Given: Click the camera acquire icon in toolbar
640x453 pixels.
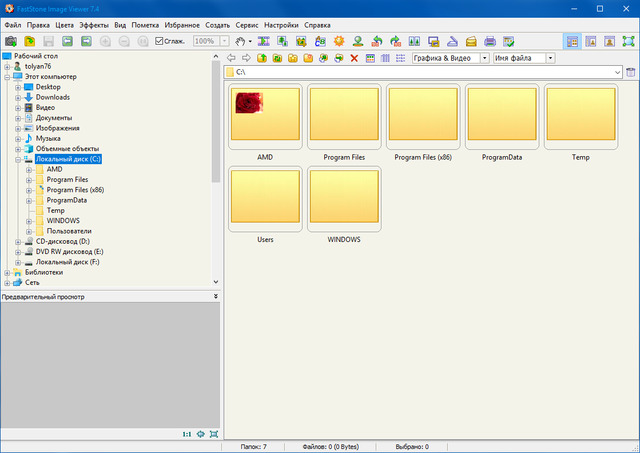Looking at the screenshot, I should 11,41.
